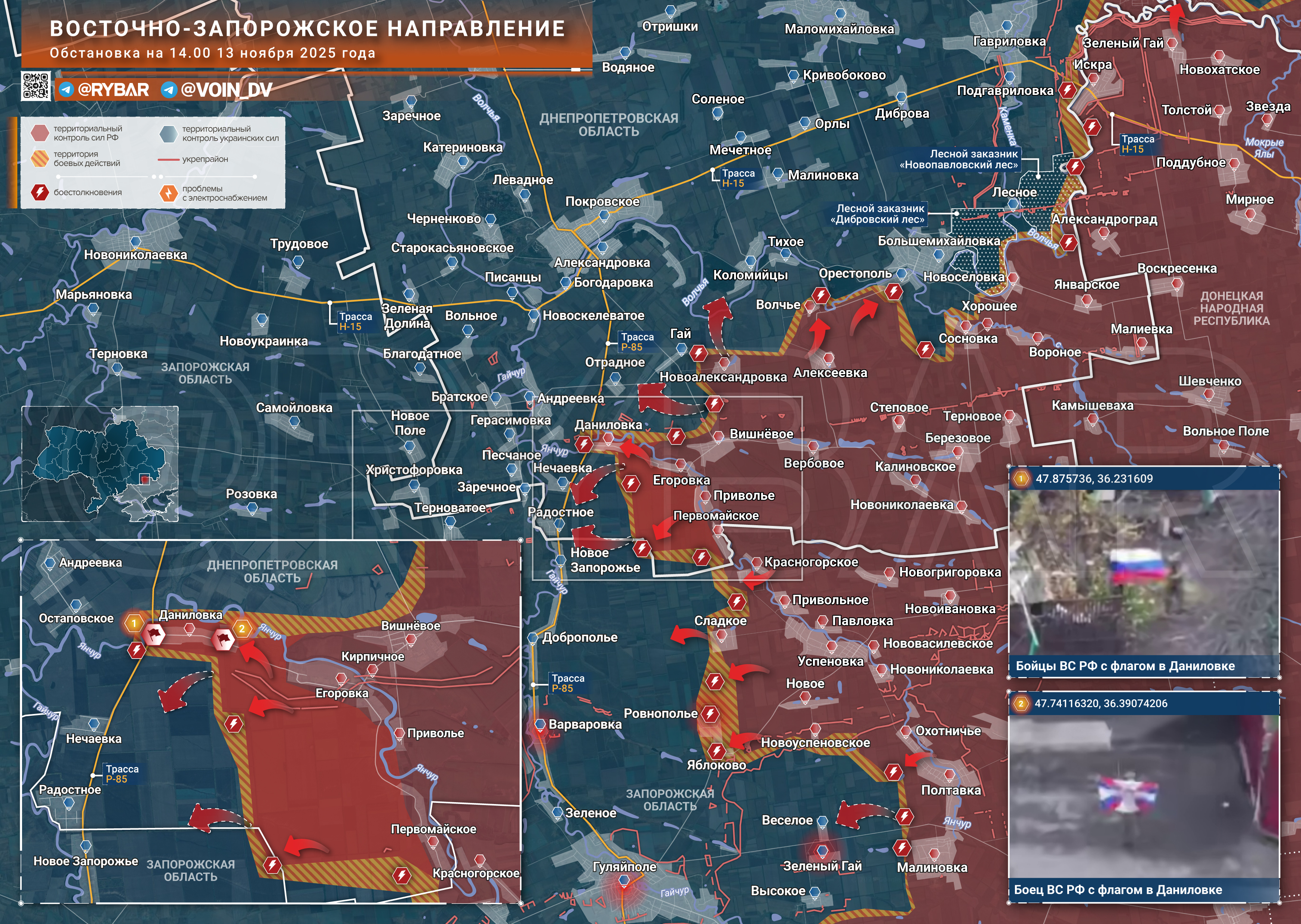Click numbered marker 2 in the inset map
Viewport: 1301px width, 924px height.
(x=242, y=628)
